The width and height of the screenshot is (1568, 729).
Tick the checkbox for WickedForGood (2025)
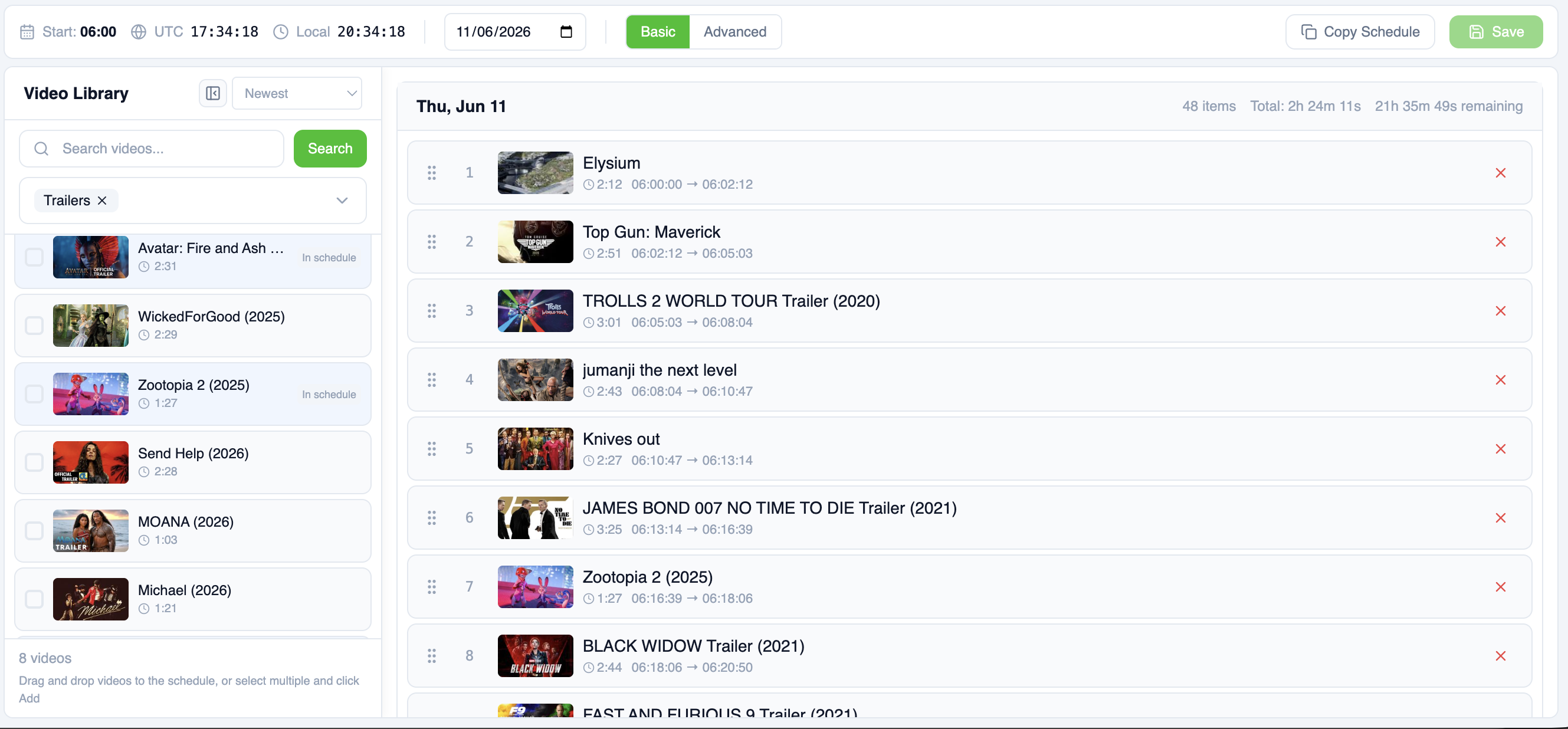click(34, 326)
